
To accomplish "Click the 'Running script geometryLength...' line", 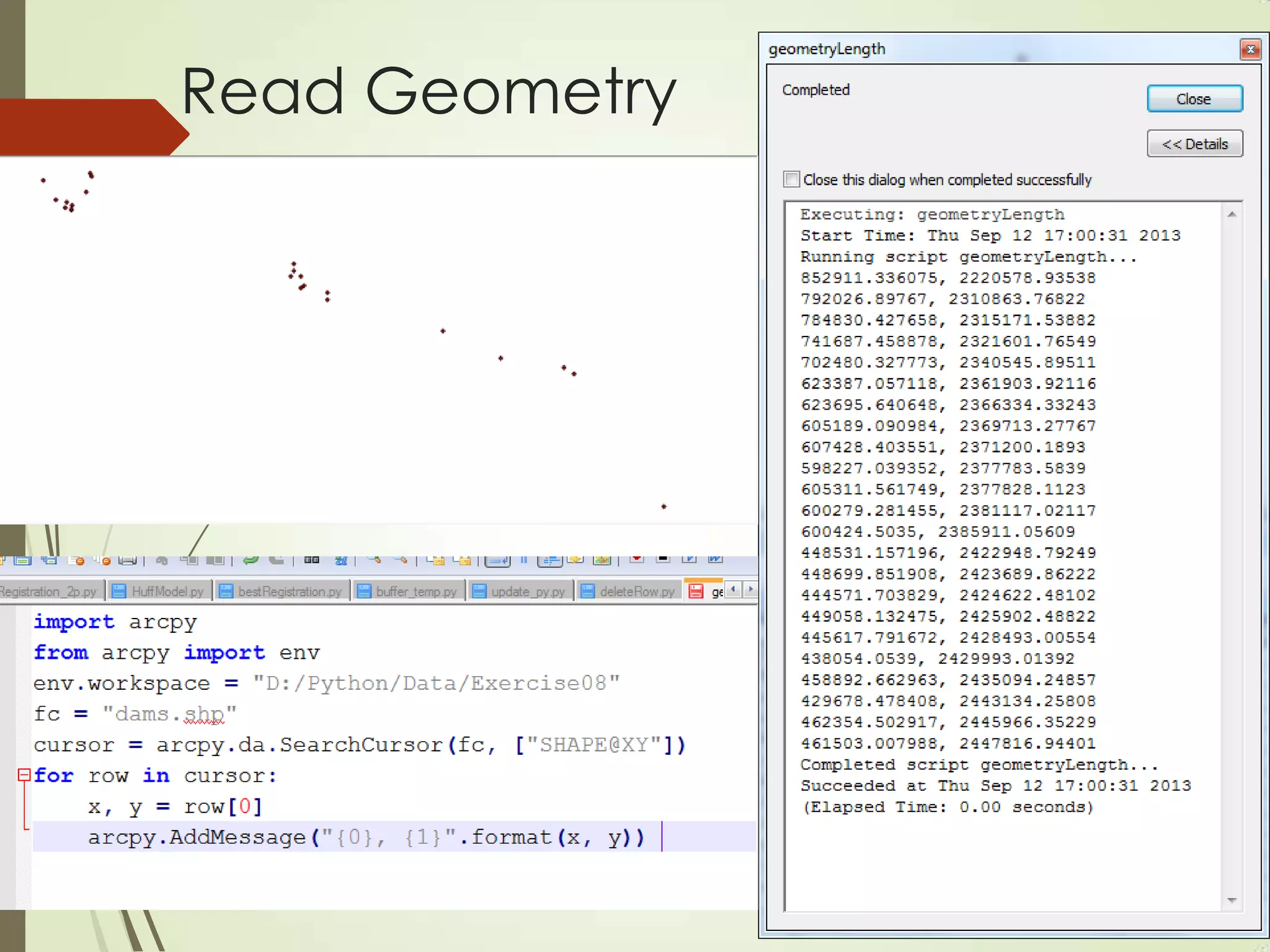I will coord(969,257).
